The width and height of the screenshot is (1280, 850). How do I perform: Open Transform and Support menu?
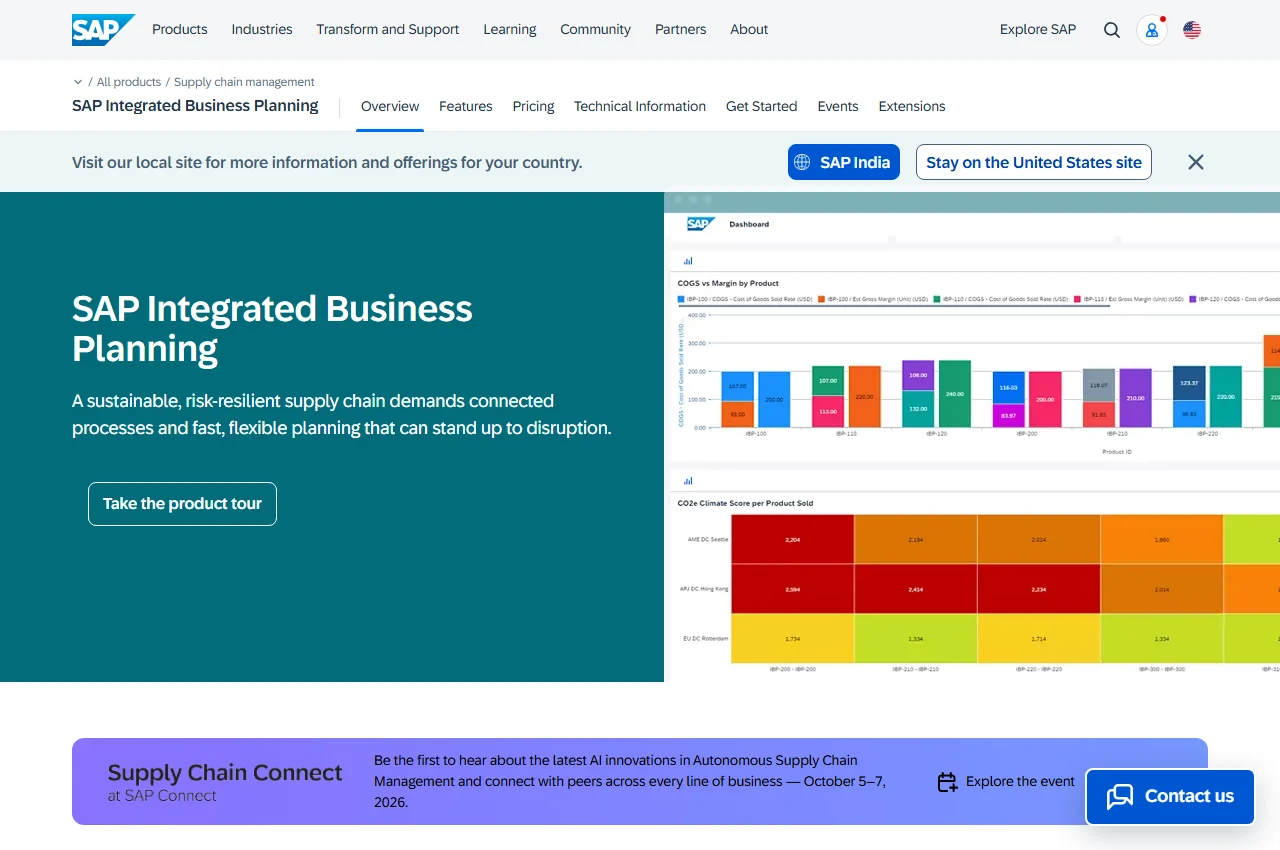pyautogui.click(x=388, y=30)
